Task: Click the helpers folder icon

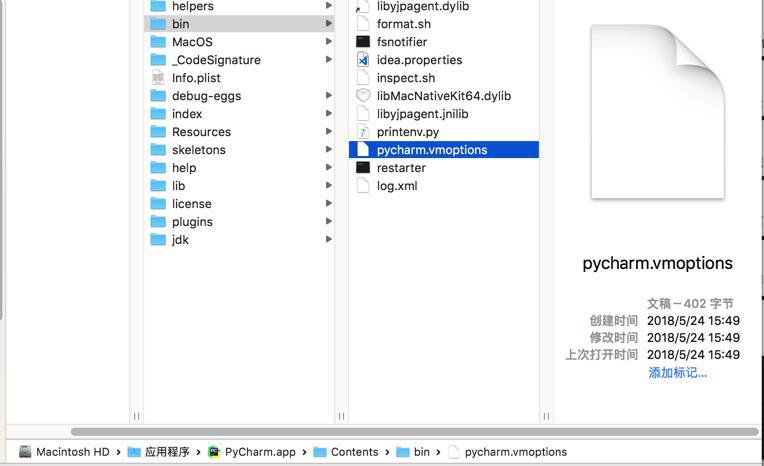Action: (158, 6)
